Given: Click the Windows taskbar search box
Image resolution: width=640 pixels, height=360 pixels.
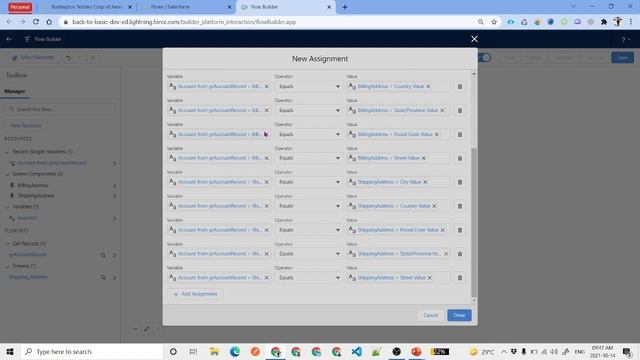Looking at the screenshot, I should pos(92,351).
